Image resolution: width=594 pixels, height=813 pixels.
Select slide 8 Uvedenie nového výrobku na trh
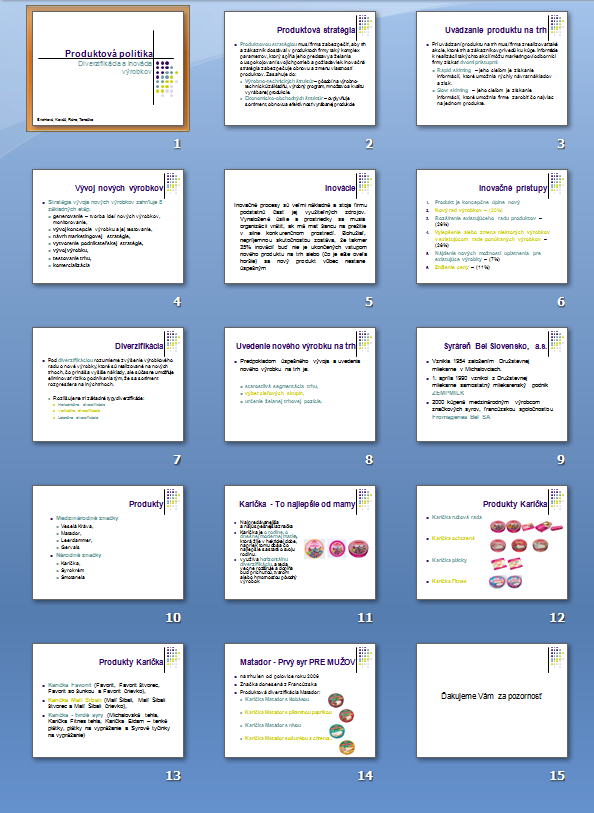(x=300, y=384)
